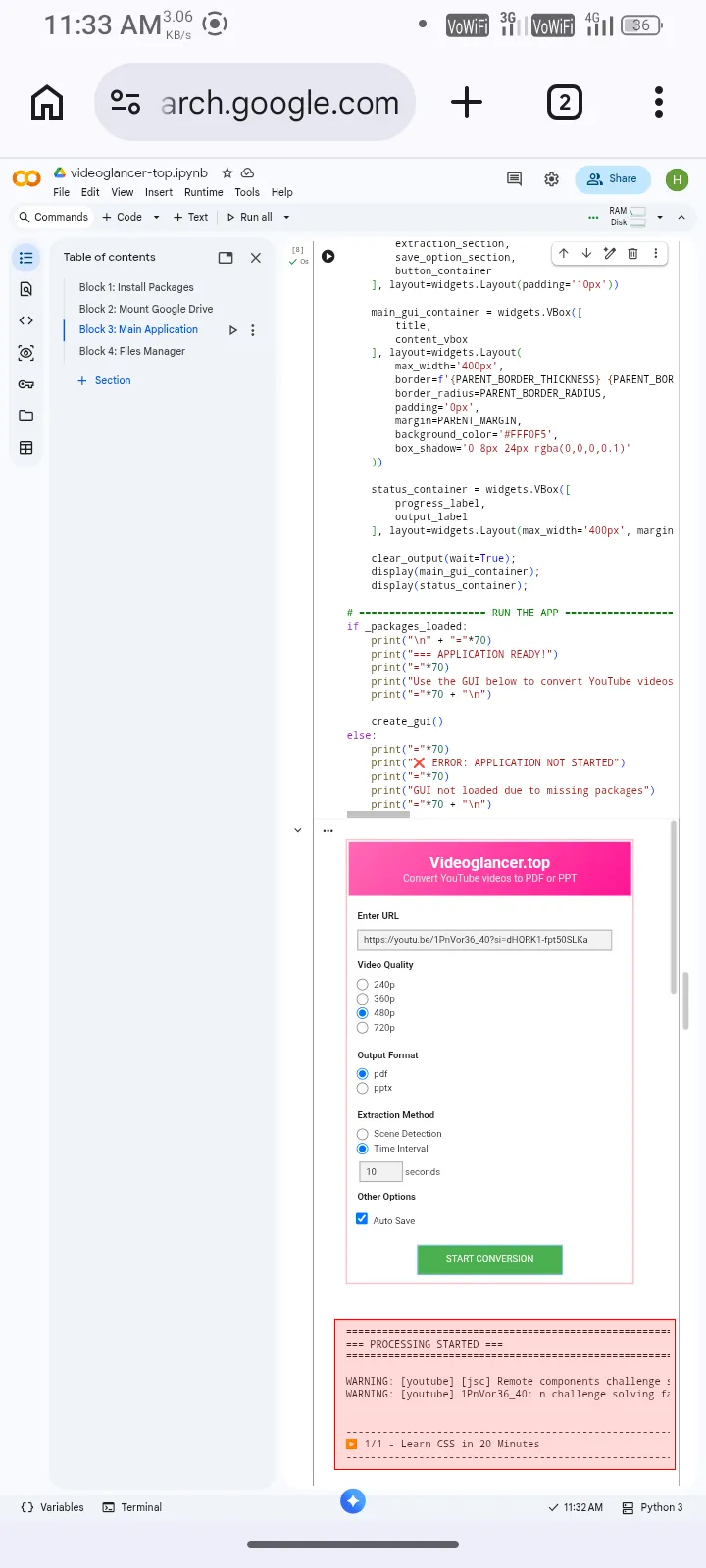706x1568 pixels.
Task: Click the Share button
Action: (x=613, y=179)
